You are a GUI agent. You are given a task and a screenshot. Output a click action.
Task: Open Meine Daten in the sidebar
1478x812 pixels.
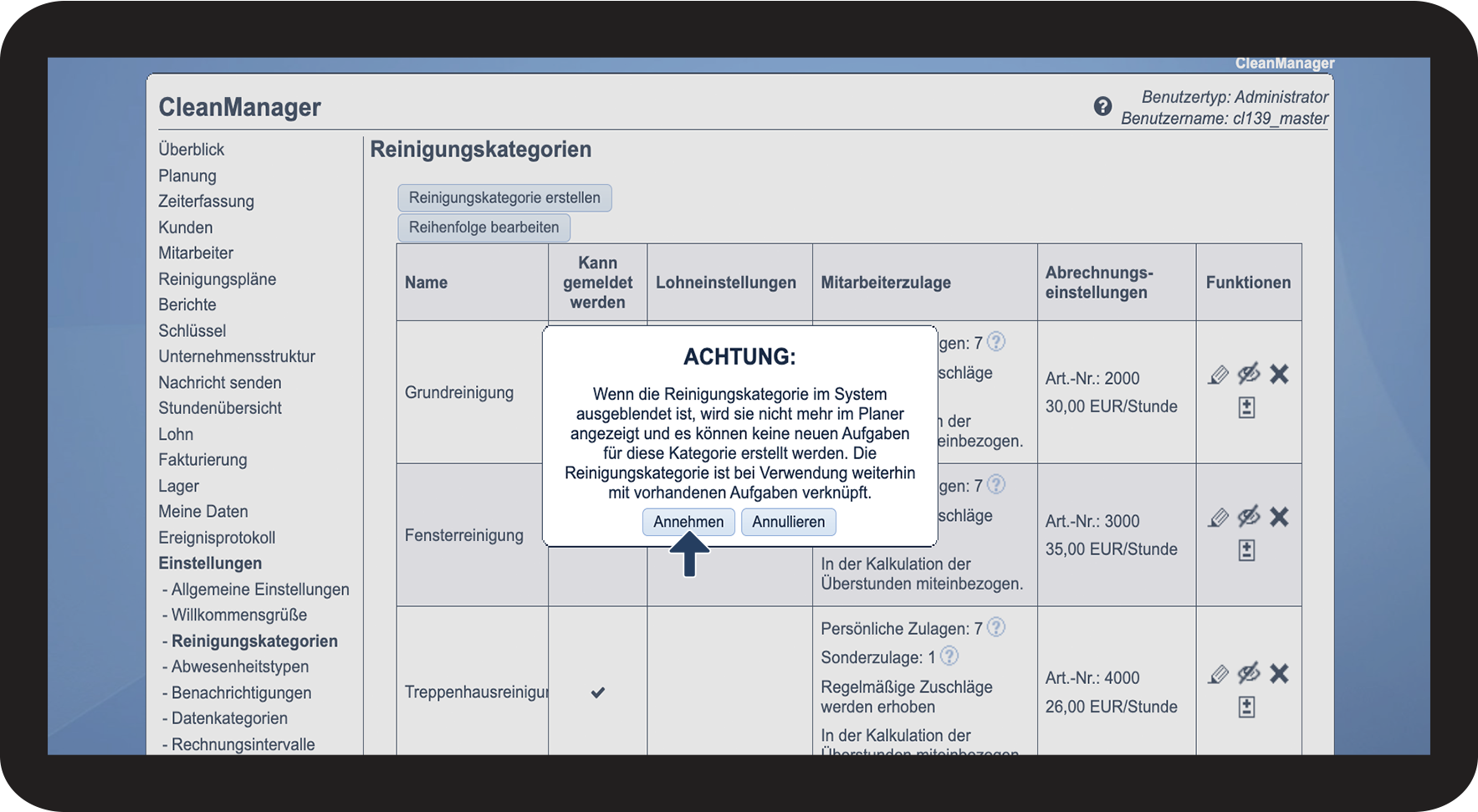tap(203, 512)
